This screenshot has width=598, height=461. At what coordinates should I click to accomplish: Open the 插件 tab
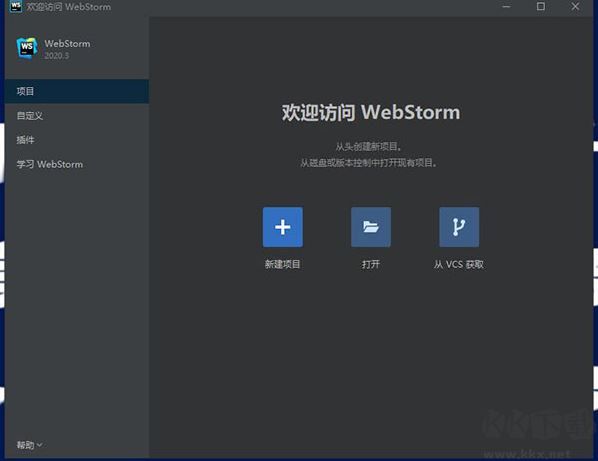pyautogui.click(x=77, y=140)
